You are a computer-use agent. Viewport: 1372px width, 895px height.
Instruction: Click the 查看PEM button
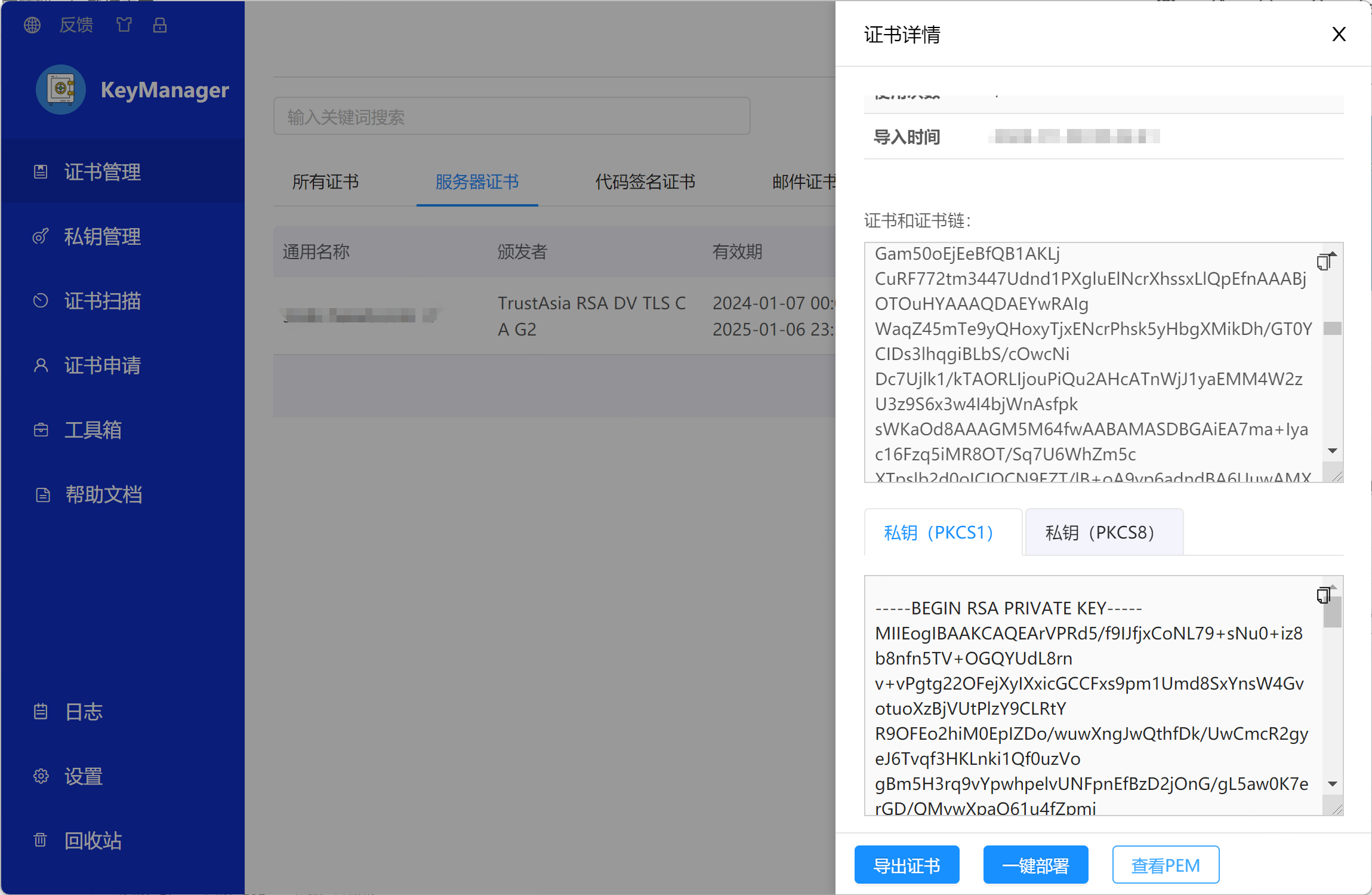(1165, 865)
